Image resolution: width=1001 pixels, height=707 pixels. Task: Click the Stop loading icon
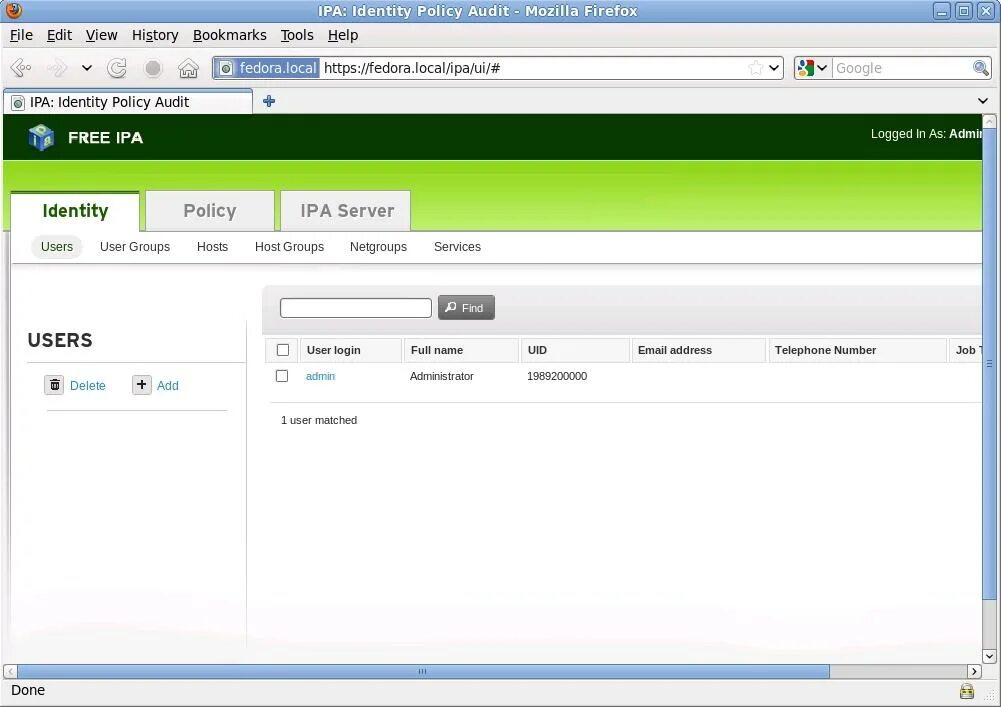[153, 68]
